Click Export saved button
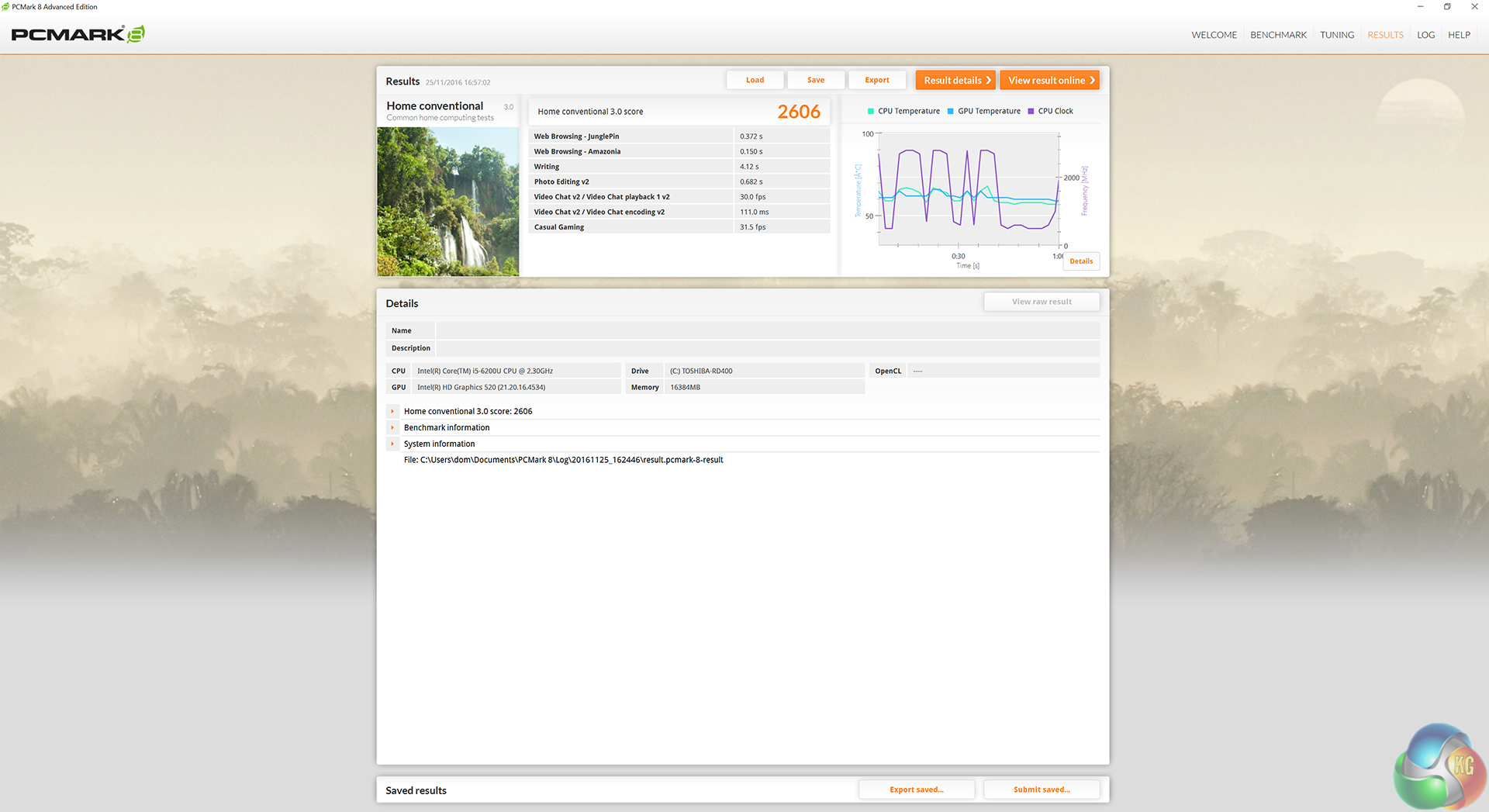Image resolution: width=1489 pixels, height=812 pixels. click(x=917, y=790)
